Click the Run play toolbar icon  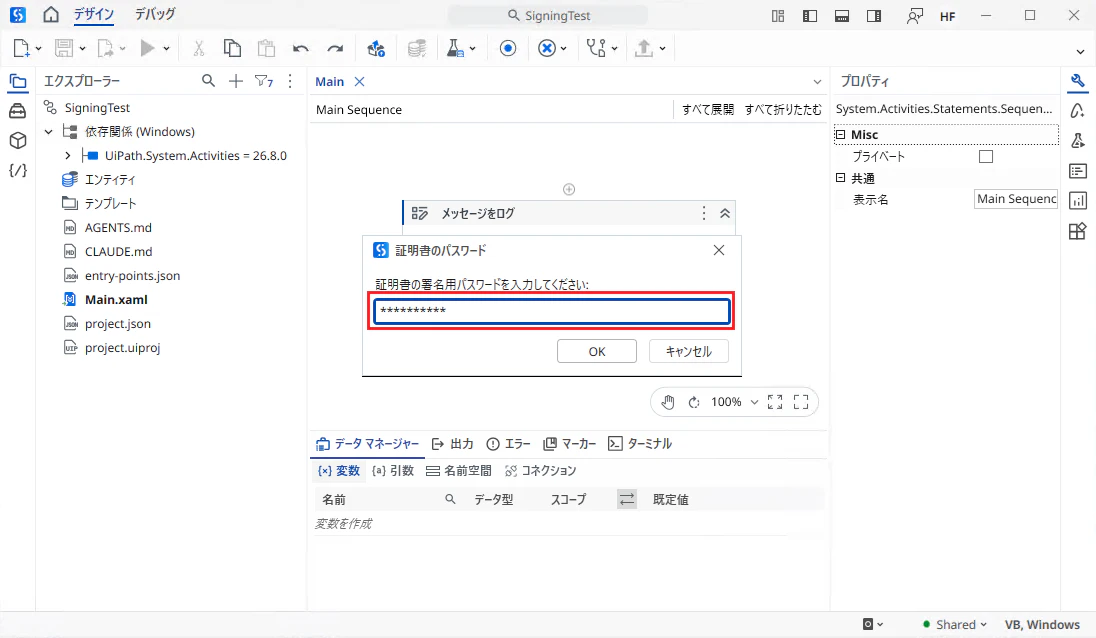[x=147, y=48]
